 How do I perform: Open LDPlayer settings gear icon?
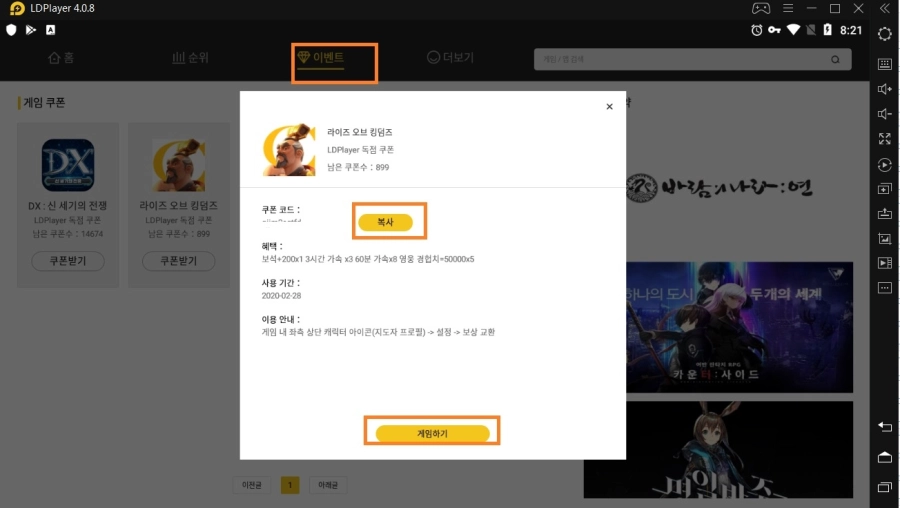coord(885,34)
